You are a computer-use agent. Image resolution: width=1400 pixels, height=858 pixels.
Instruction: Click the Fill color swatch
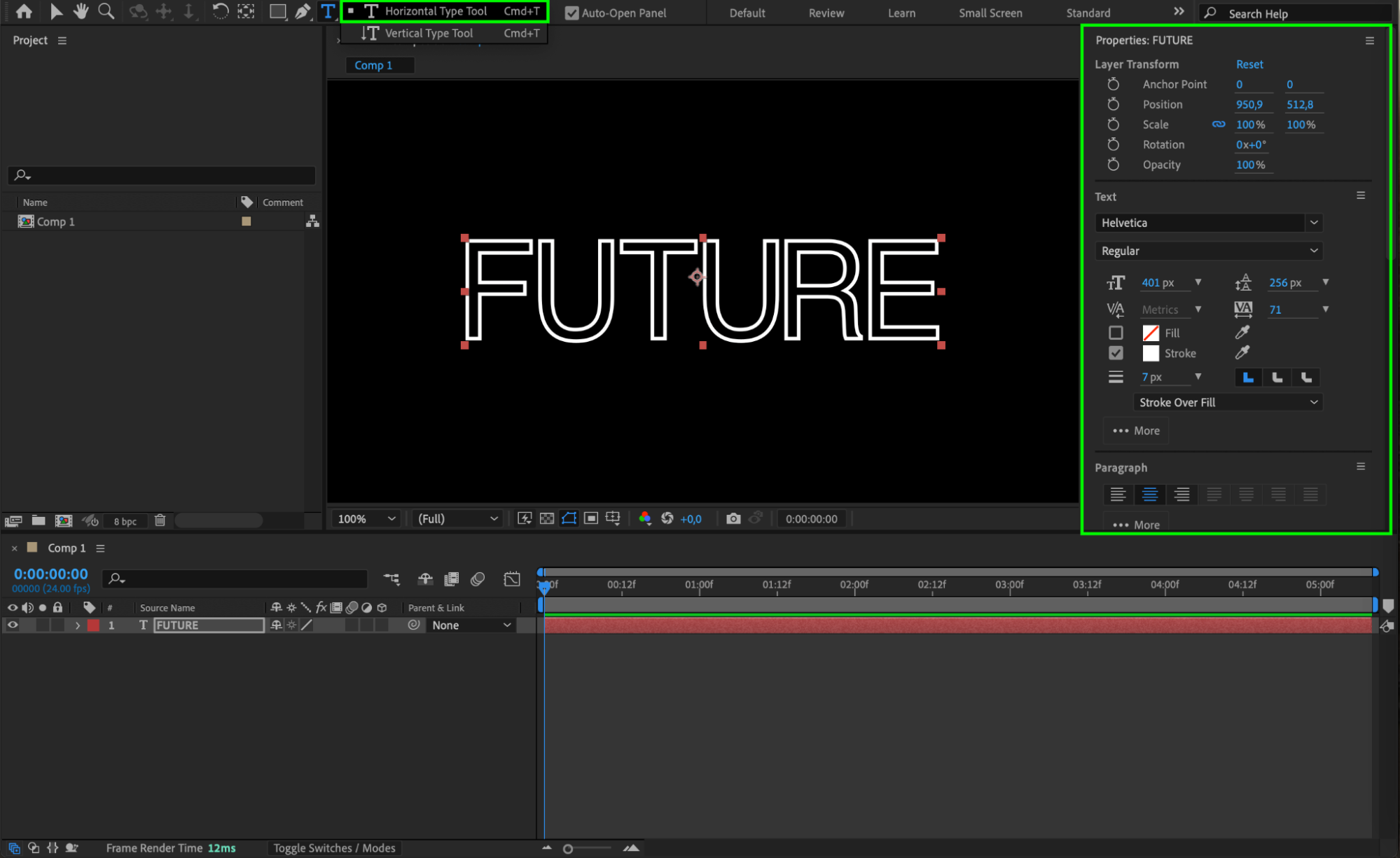pos(1151,333)
